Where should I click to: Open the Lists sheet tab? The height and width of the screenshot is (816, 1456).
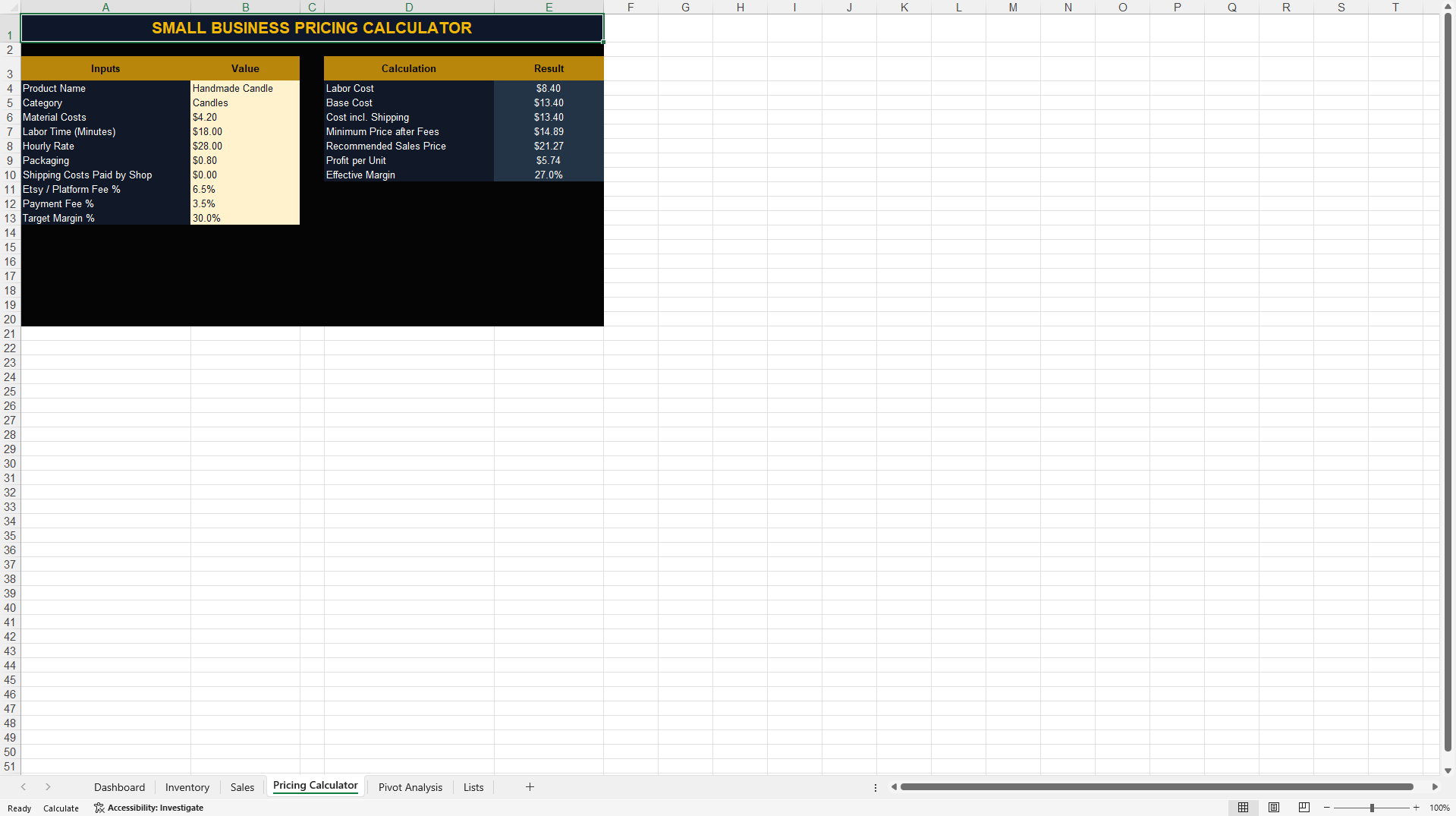[x=473, y=787]
